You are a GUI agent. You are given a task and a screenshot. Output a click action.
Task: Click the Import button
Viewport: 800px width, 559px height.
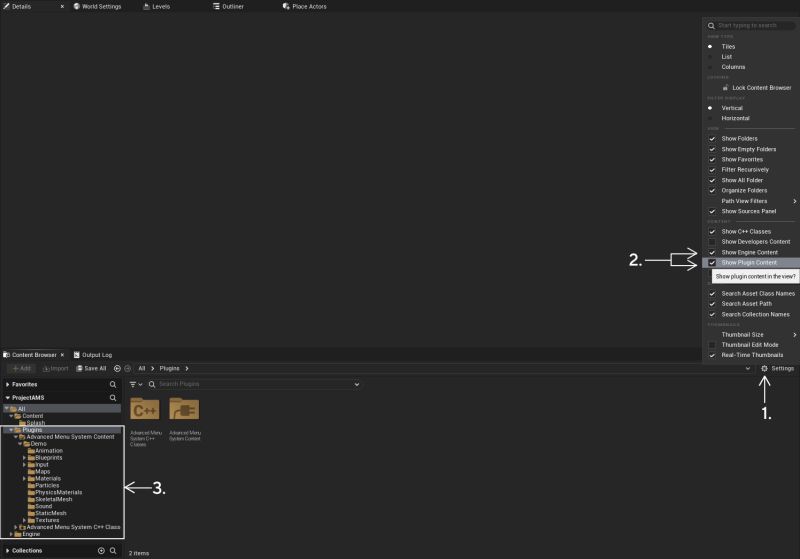[x=55, y=368]
